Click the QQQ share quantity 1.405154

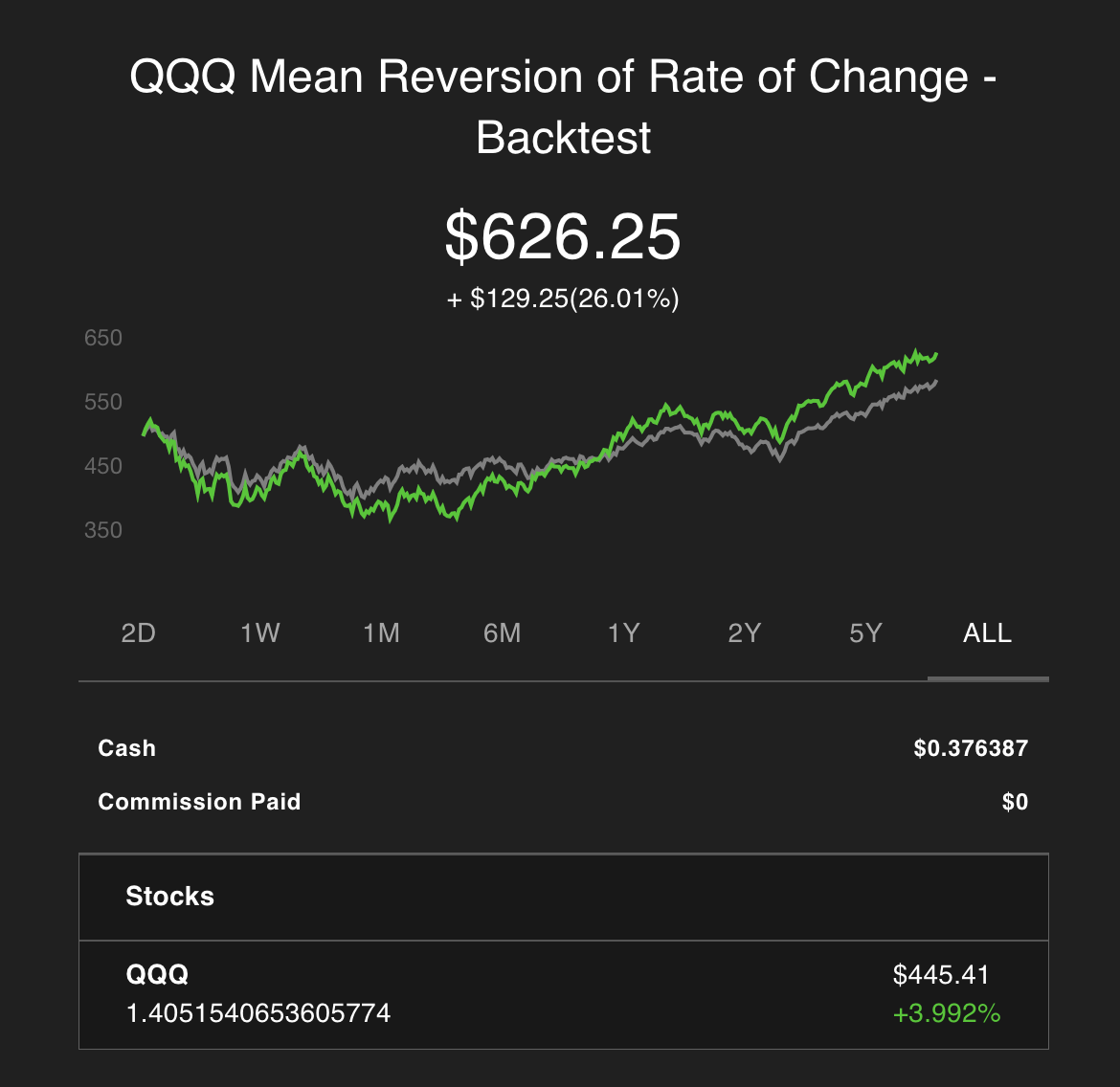click(x=258, y=1013)
